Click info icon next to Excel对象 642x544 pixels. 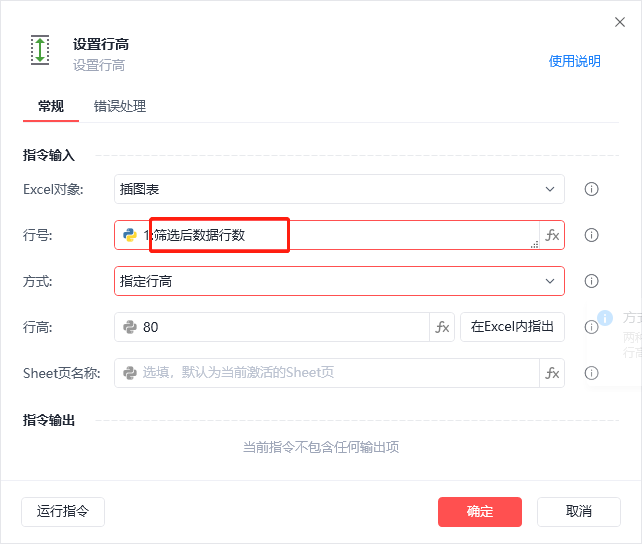click(x=591, y=189)
